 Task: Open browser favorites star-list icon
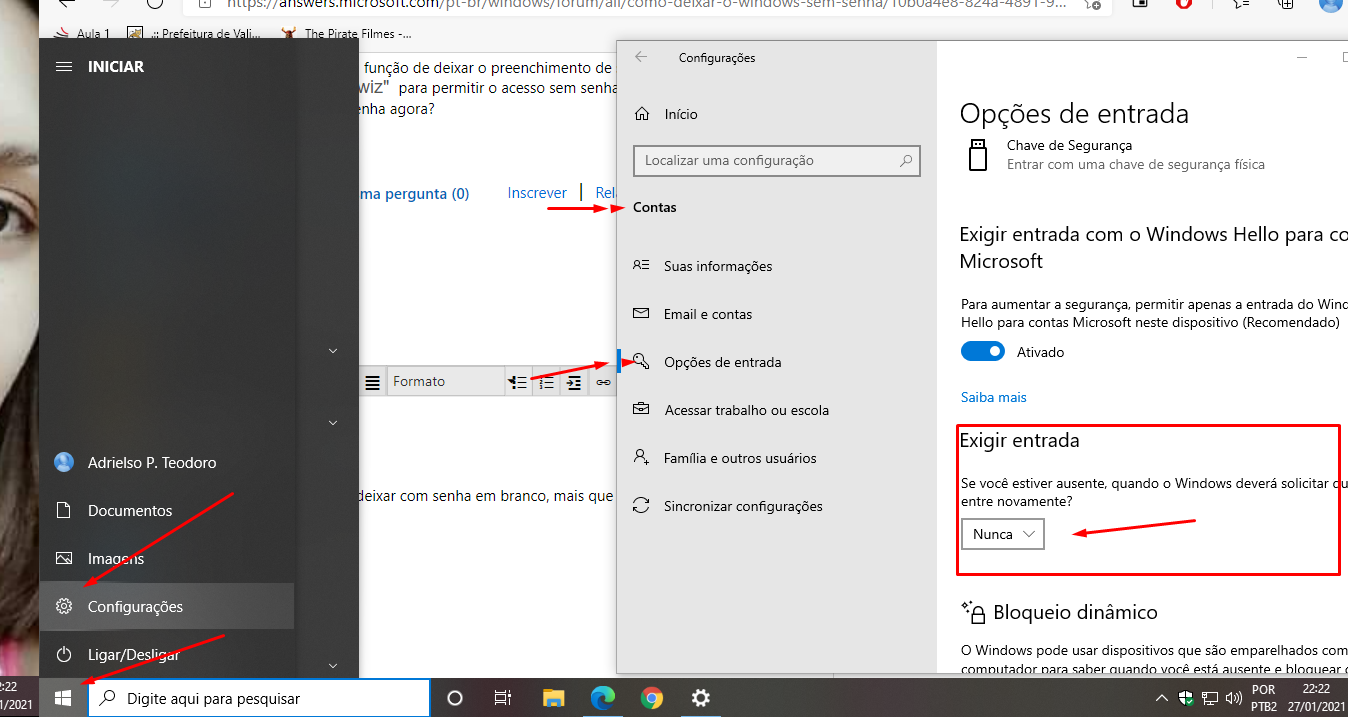1241,4
